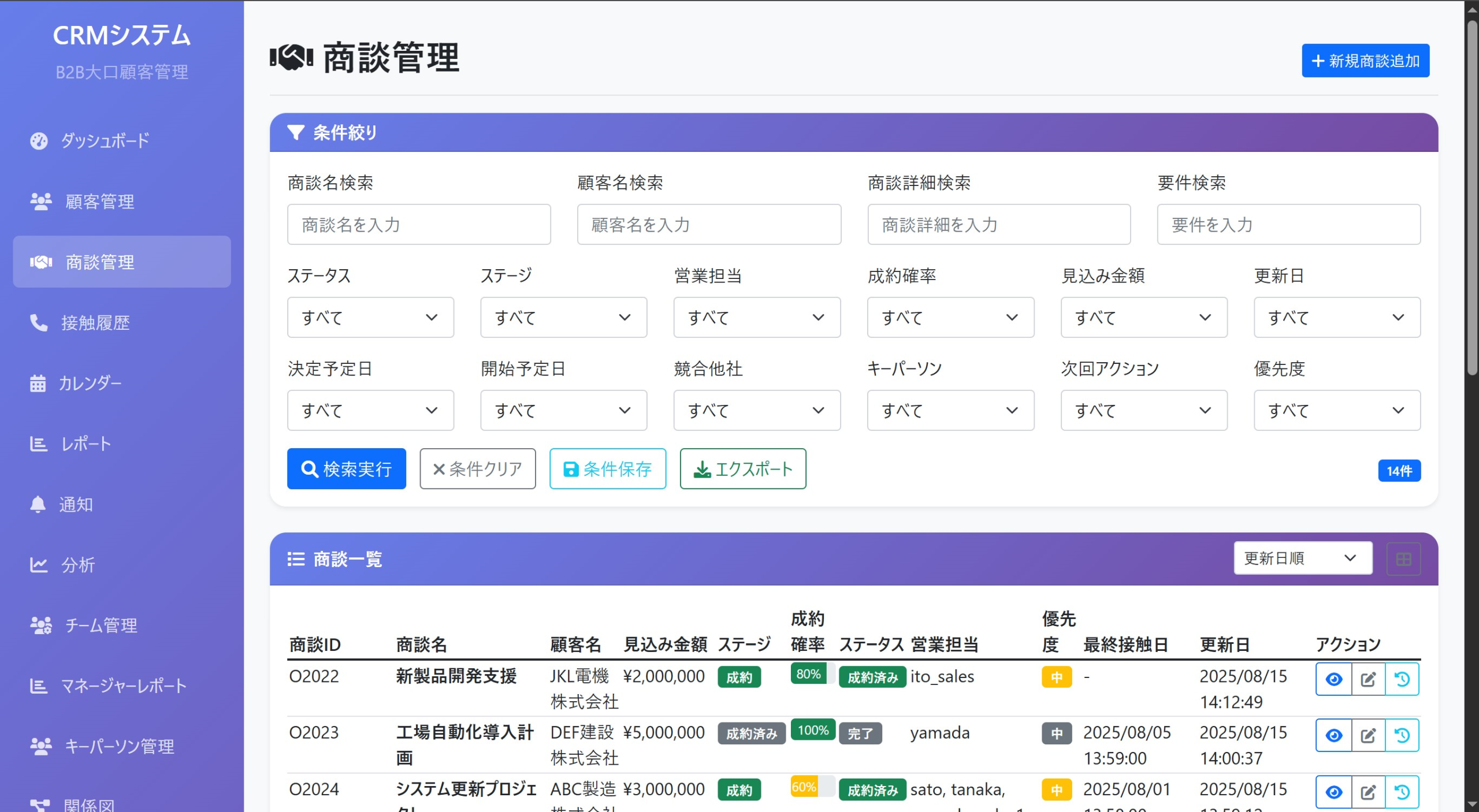Image resolution: width=1479 pixels, height=812 pixels.
Task: Open the 更新日順 sort dropdown
Action: click(1303, 558)
